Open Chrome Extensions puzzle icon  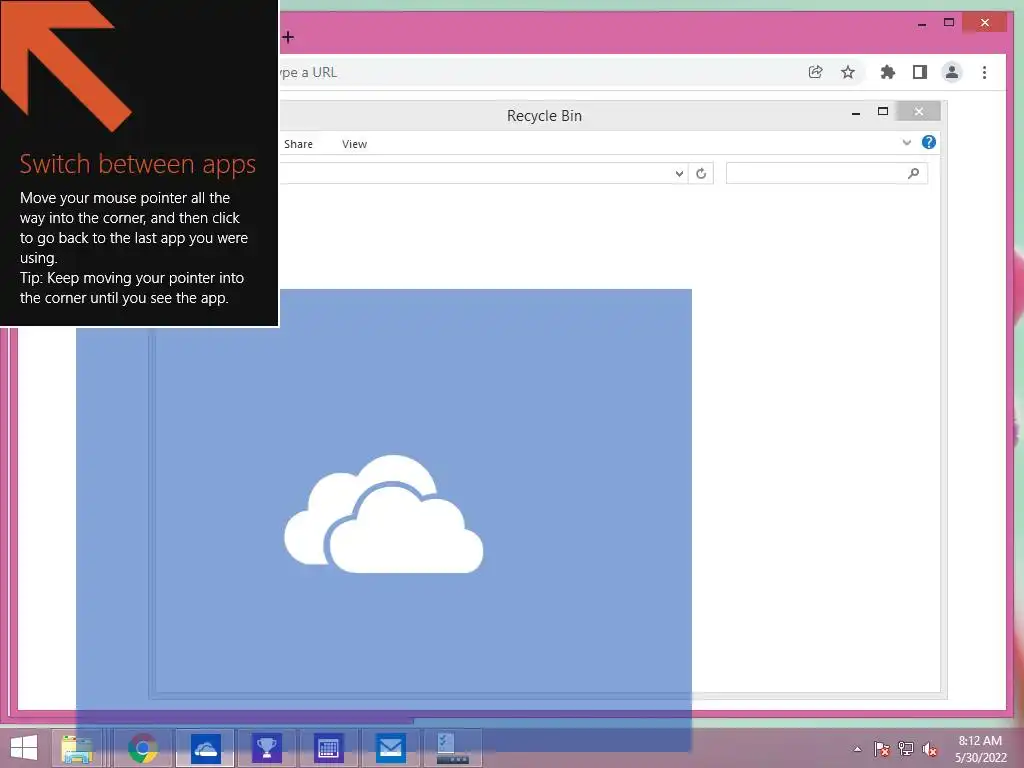(x=888, y=72)
